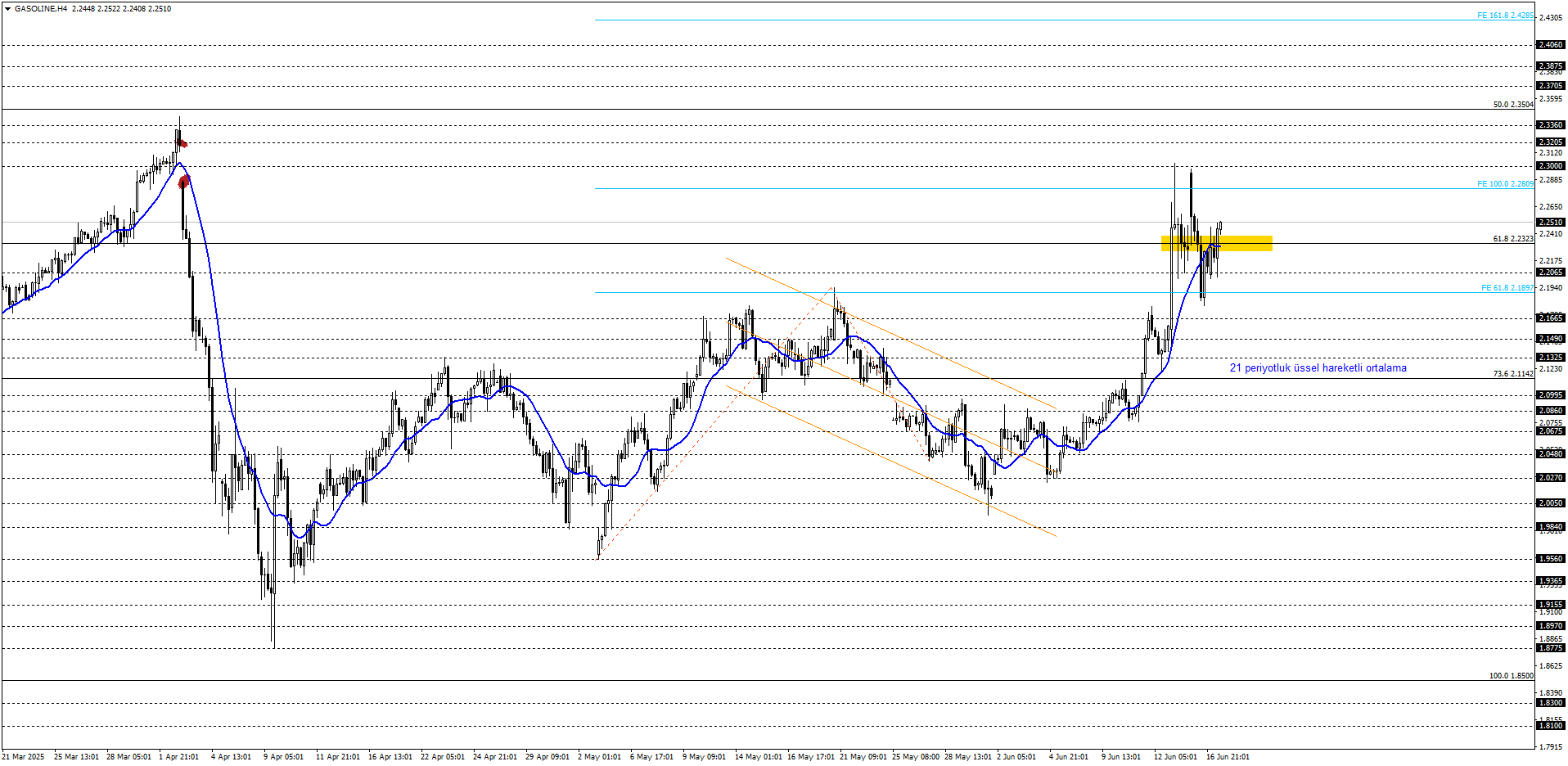Image resolution: width=1568 pixels, height=766 pixels.
Task: Select the 'FE 161.8 2.4285' Fibonacci label
Action: tap(1505, 16)
